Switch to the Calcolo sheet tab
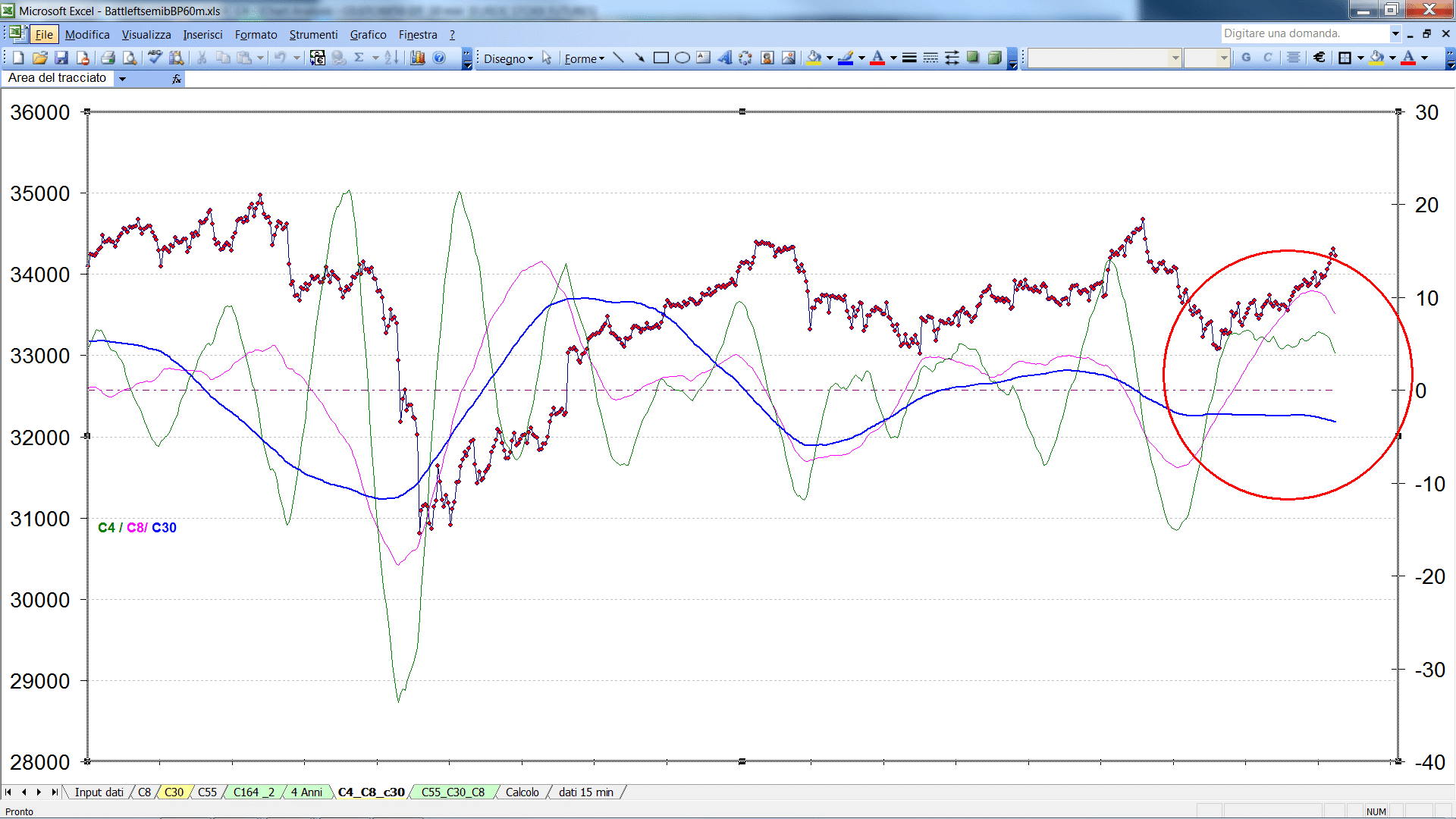This screenshot has height=819, width=1456. 522,792
